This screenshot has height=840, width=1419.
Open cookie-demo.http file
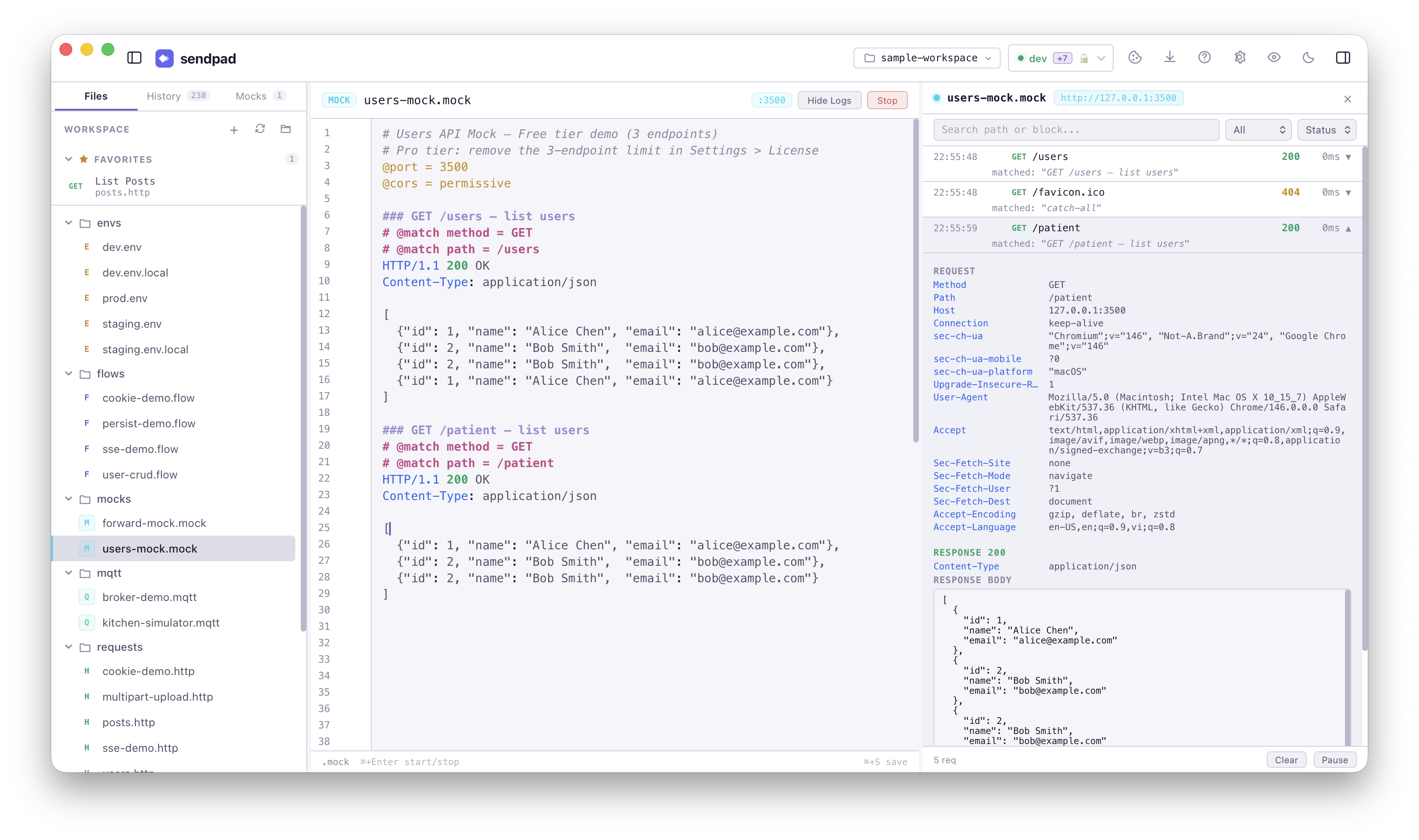tap(148, 671)
